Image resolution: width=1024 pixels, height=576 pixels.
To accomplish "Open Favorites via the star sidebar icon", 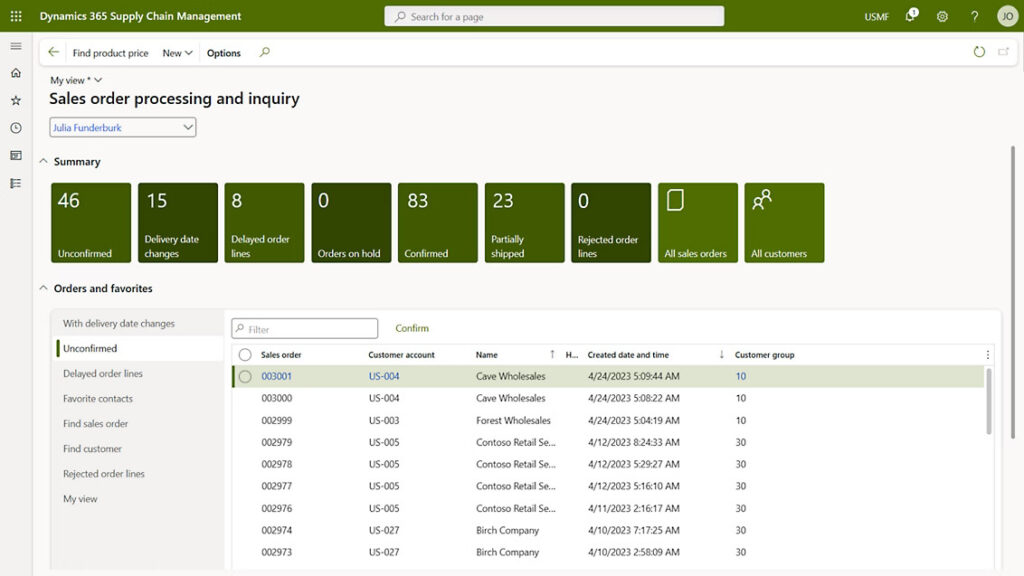I will coord(14,100).
